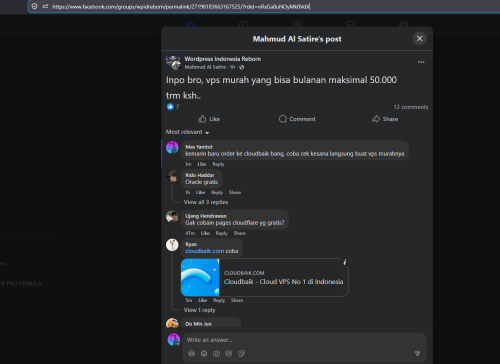500x364 pixels.
Task: Expand View 1 reply under Ryan
Action: [x=199, y=310]
